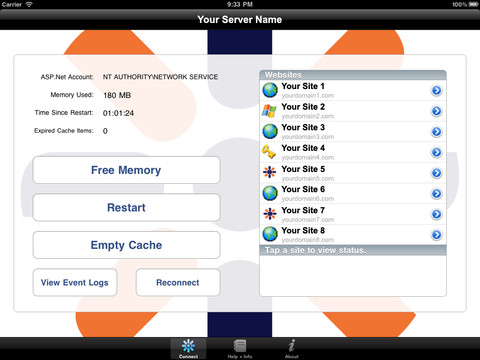Tap the globe icon beside Your Site 6
Viewport: 480px width, 360px height.
tap(270, 193)
